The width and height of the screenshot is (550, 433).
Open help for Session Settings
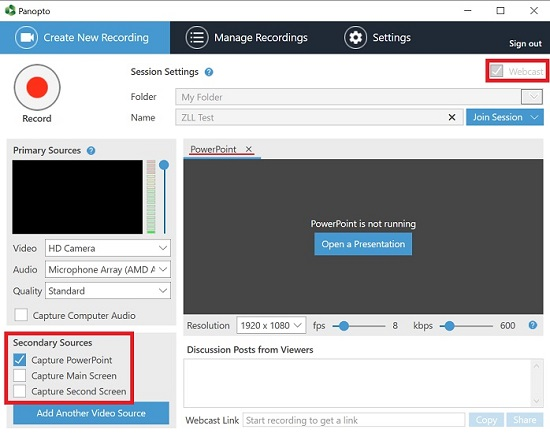point(209,72)
